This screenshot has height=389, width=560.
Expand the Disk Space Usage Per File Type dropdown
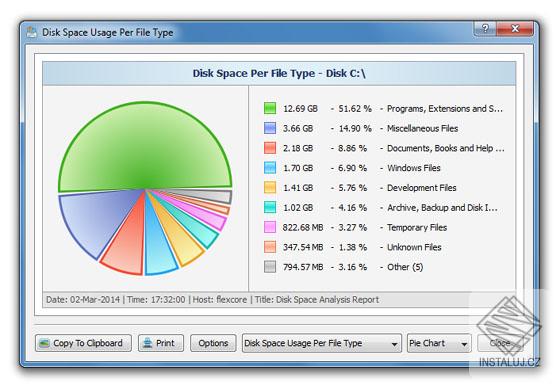[322, 343]
